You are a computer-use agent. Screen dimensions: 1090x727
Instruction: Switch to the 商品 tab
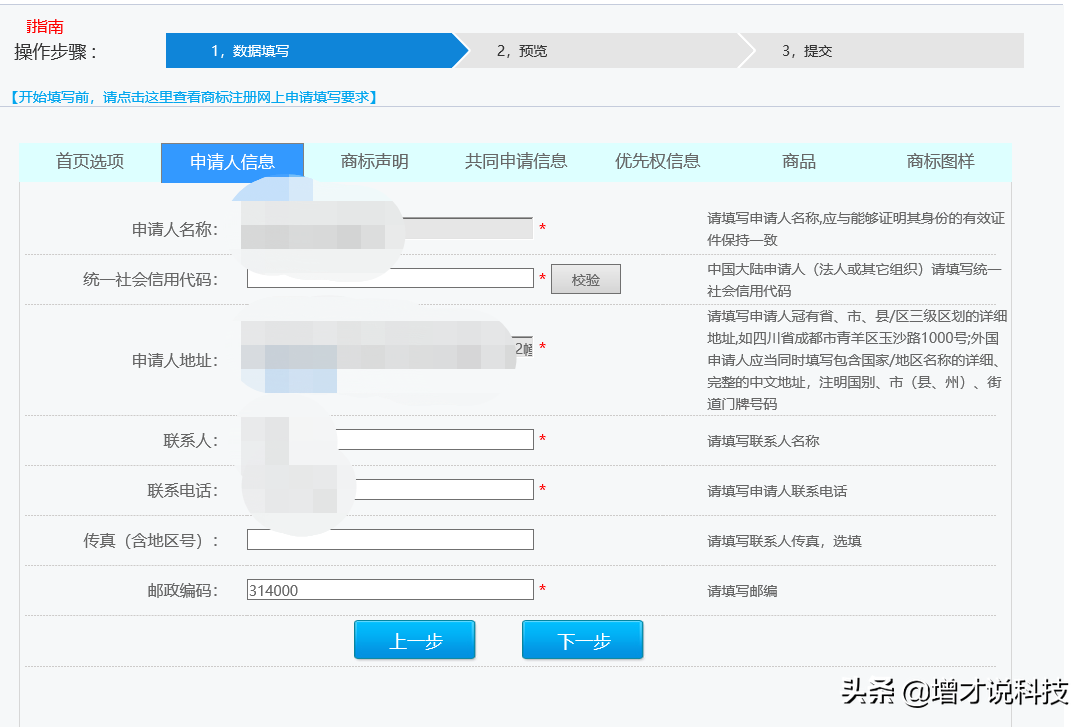point(799,162)
